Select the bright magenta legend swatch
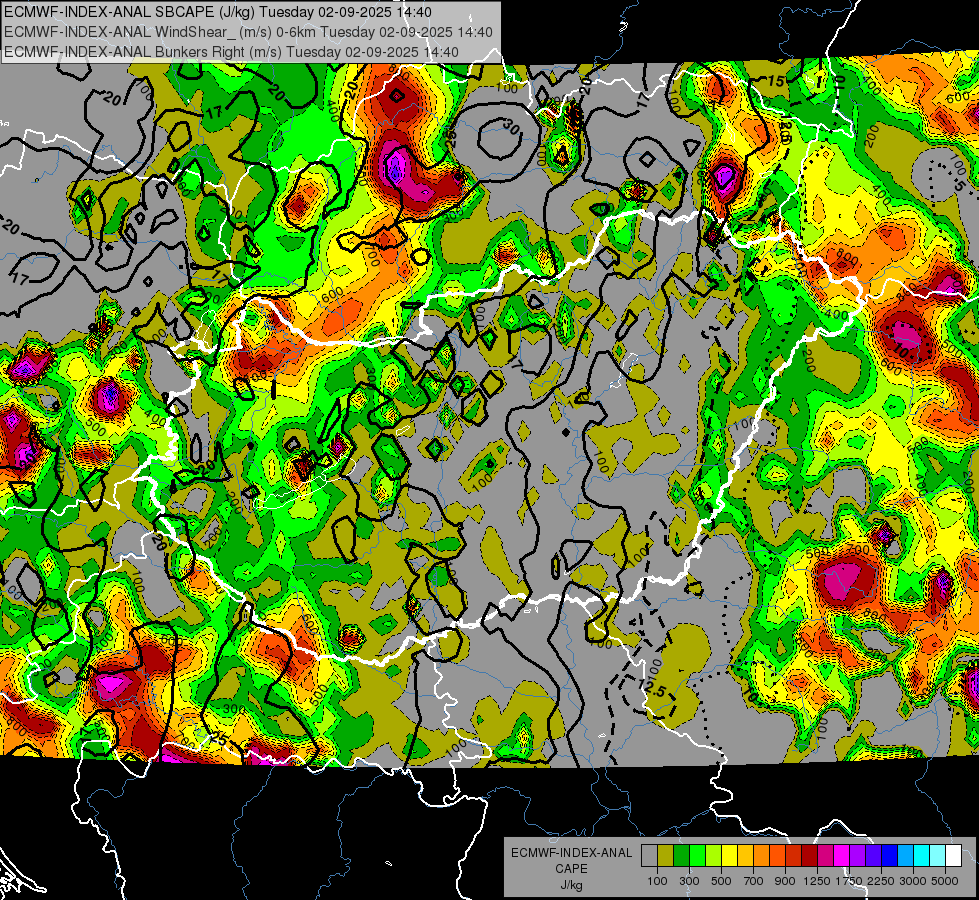 point(842,855)
